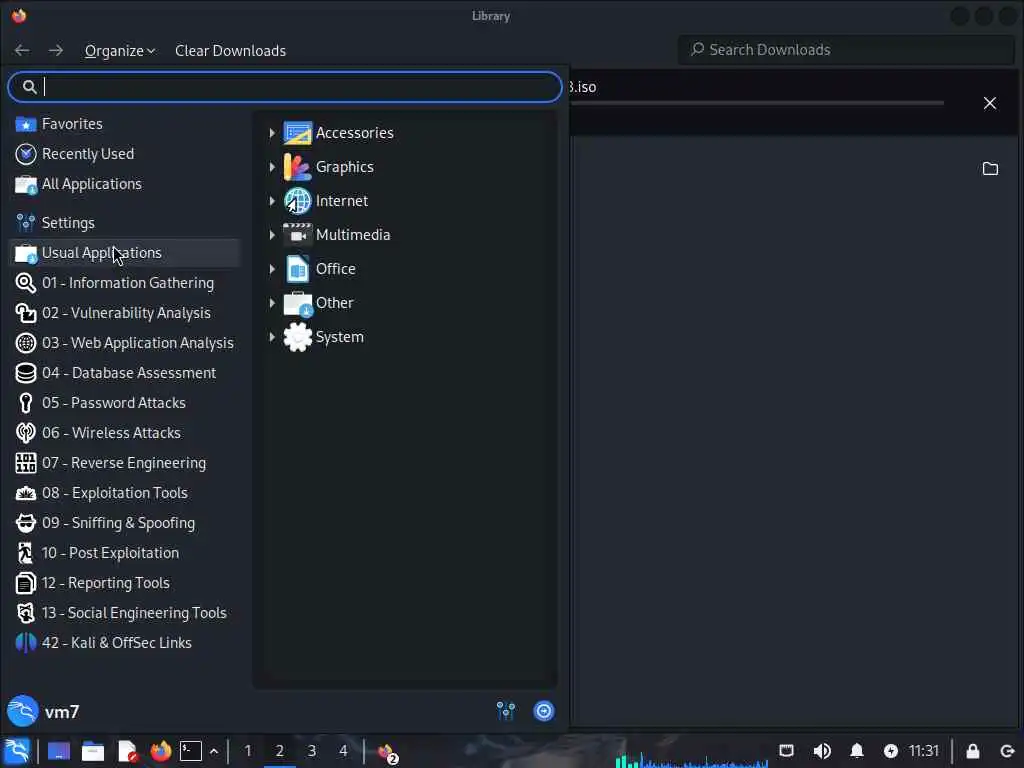Click the 07 - Reverse Engineering icon
The height and width of the screenshot is (768, 1024).
[x=25, y=463]
